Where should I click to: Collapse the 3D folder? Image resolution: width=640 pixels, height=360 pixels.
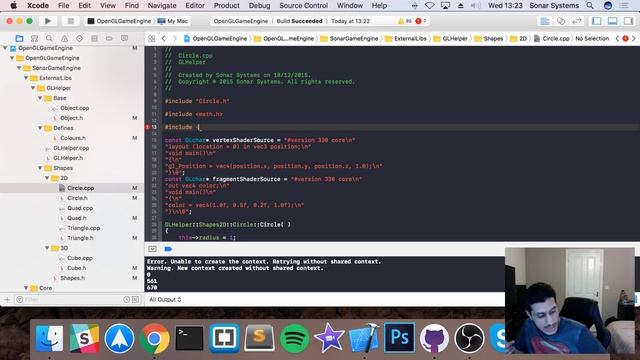47,248
